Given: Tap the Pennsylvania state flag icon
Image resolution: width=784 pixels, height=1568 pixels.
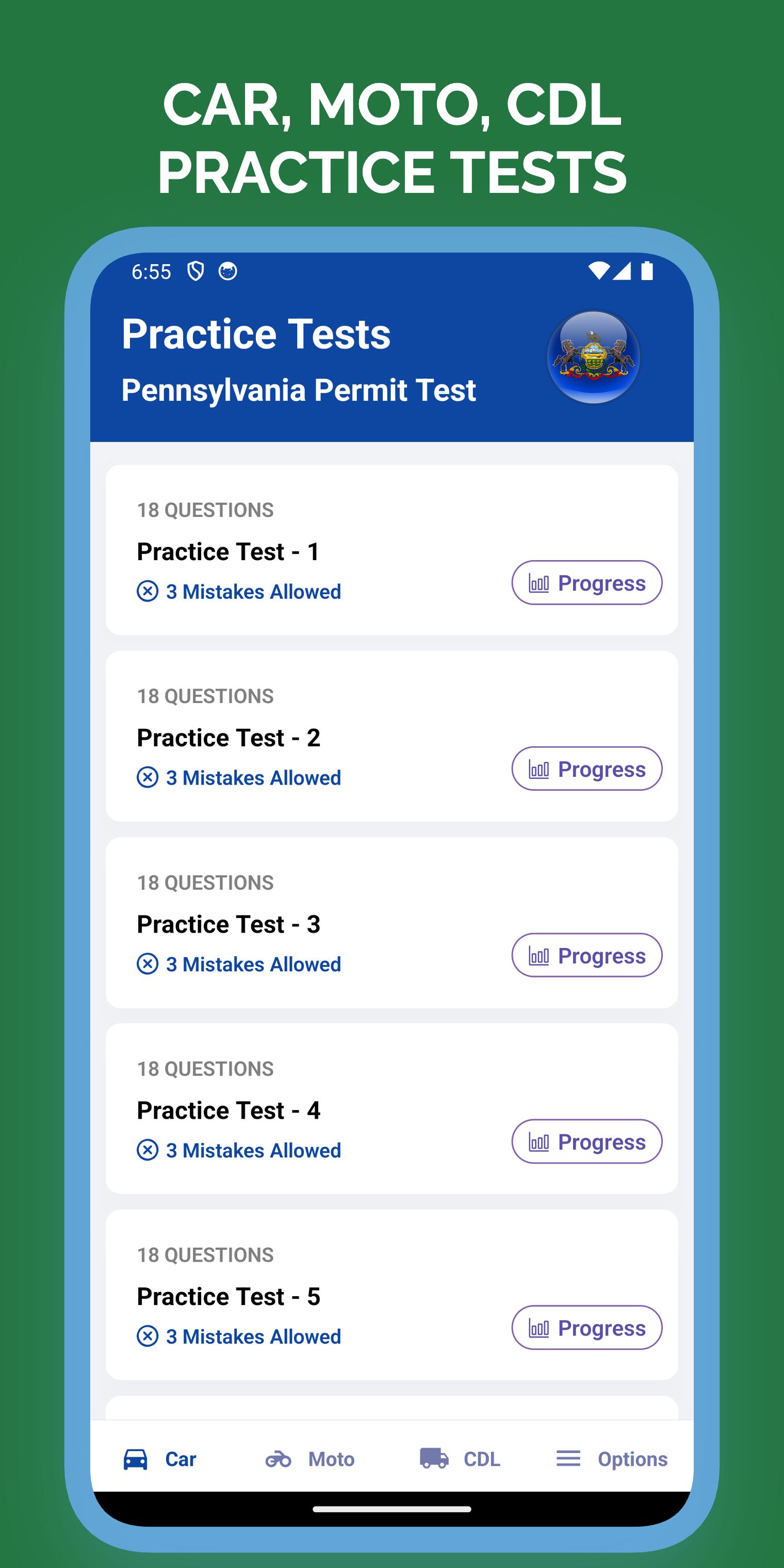Looking at the screenshot, I should click(594, 357).
